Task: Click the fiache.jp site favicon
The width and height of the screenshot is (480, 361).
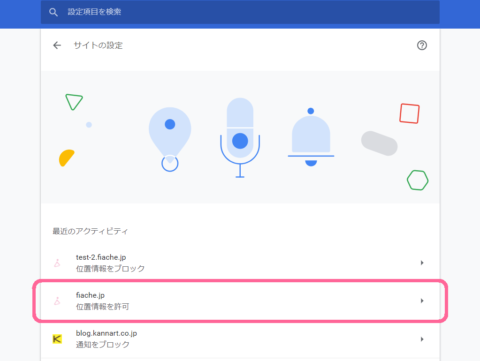Action: [x=57, y=301]
